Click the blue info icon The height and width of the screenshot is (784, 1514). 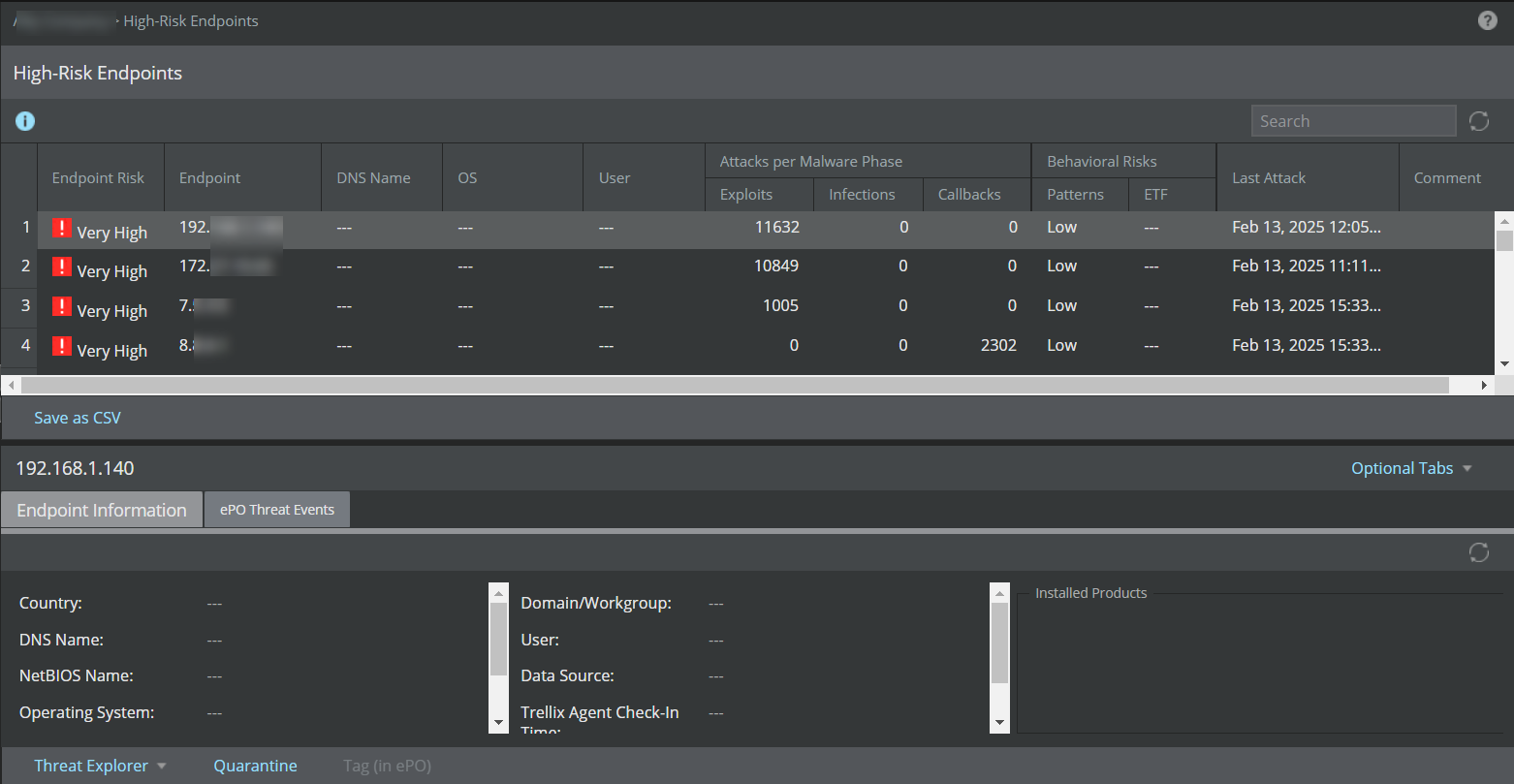click(x=25, y=121)
